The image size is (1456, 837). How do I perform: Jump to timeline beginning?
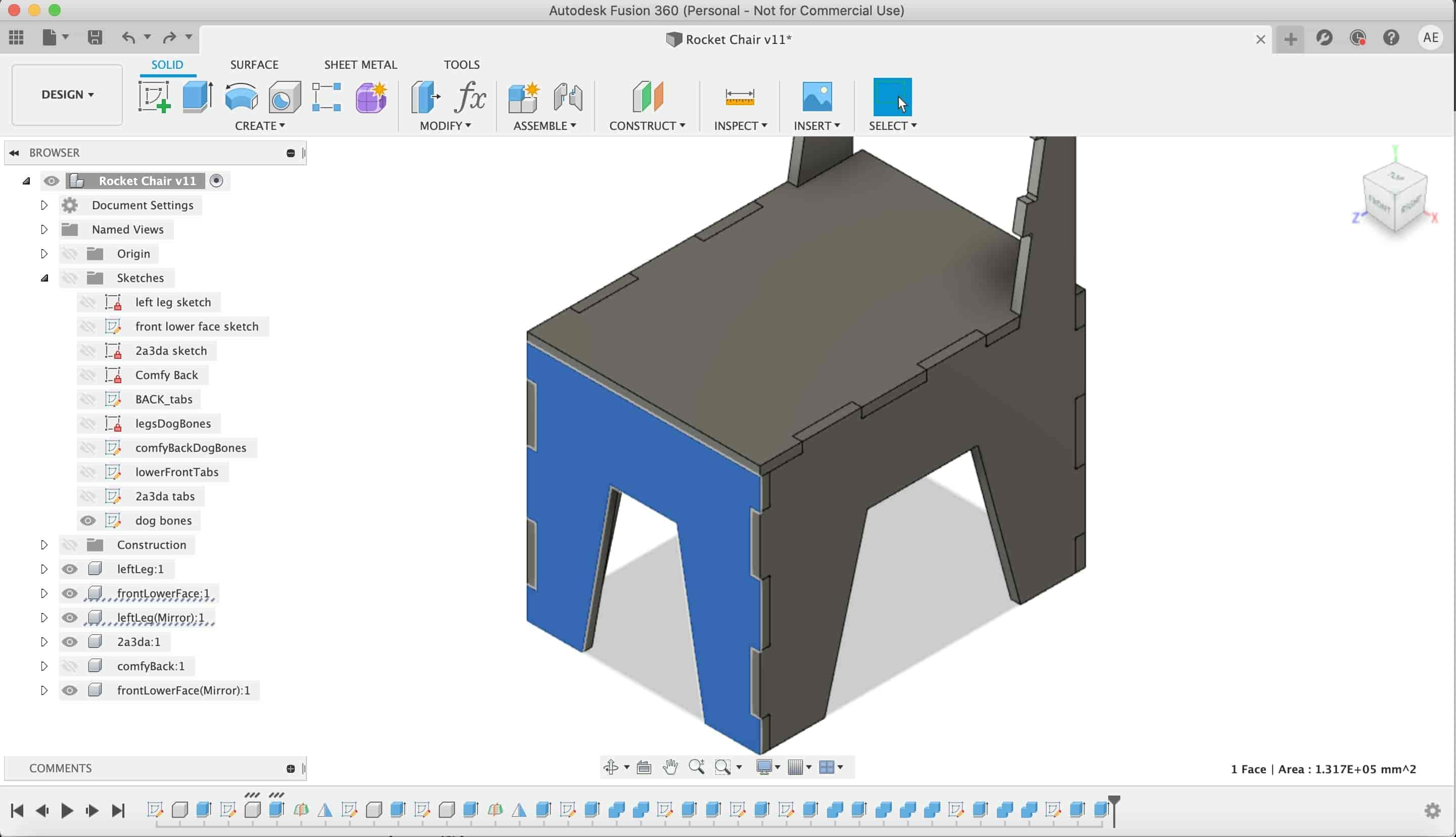(17, 811)
